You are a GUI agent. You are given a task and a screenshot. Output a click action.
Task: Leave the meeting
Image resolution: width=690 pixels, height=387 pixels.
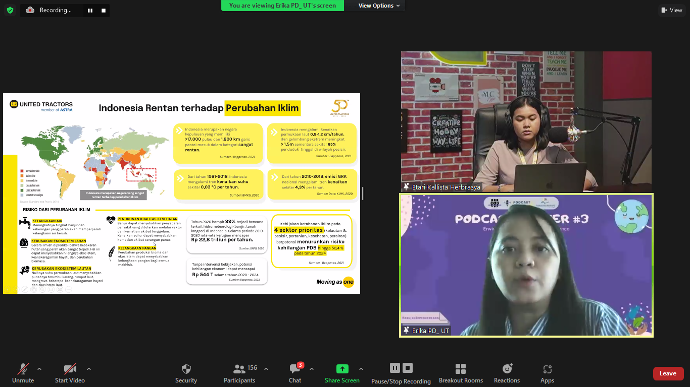pos(668,373)
